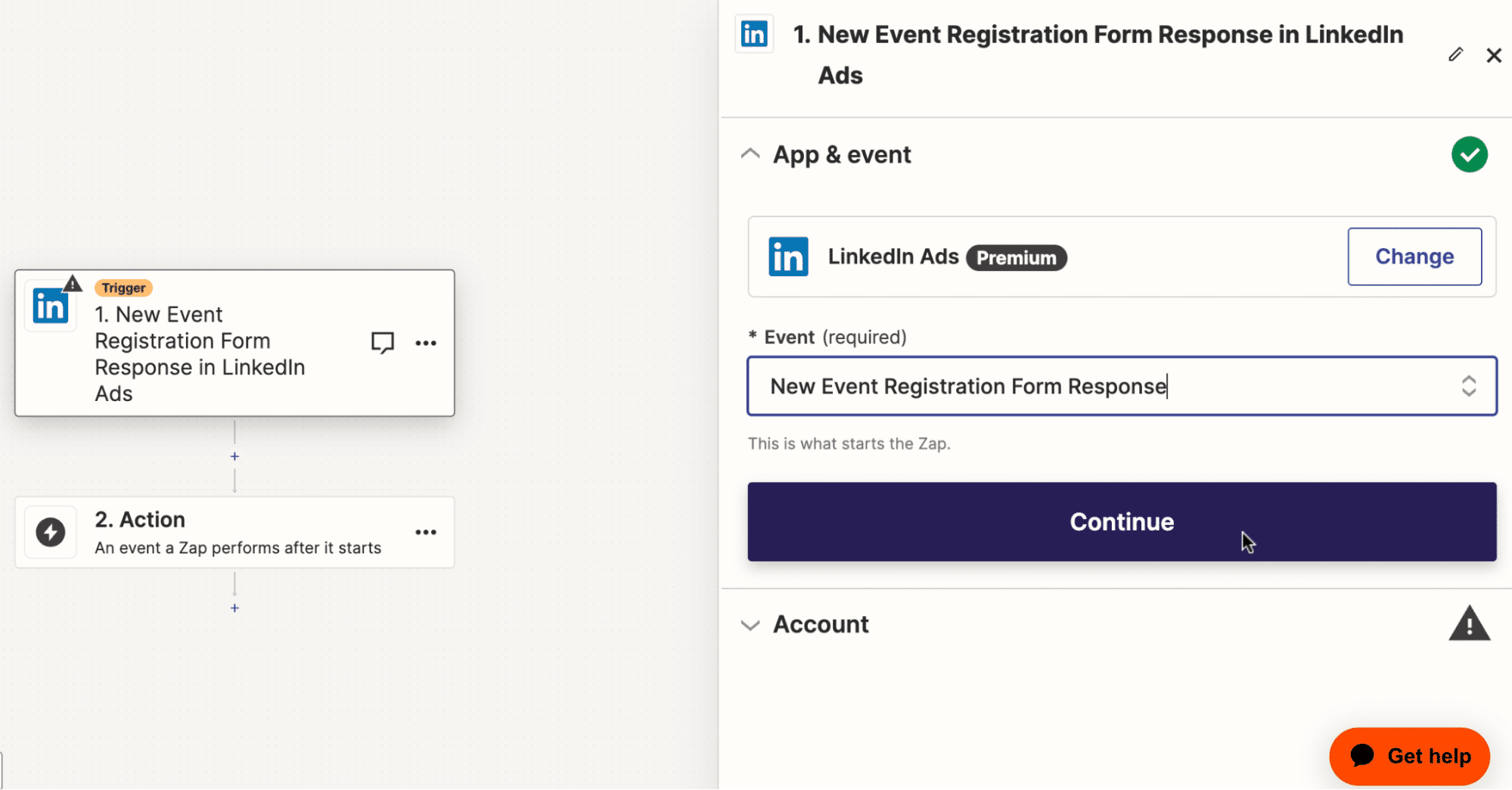Click the 'An event a Zap performs after it starts' text
The image size is (1512, 790).
pyautogui.click(x=238, y=548)
